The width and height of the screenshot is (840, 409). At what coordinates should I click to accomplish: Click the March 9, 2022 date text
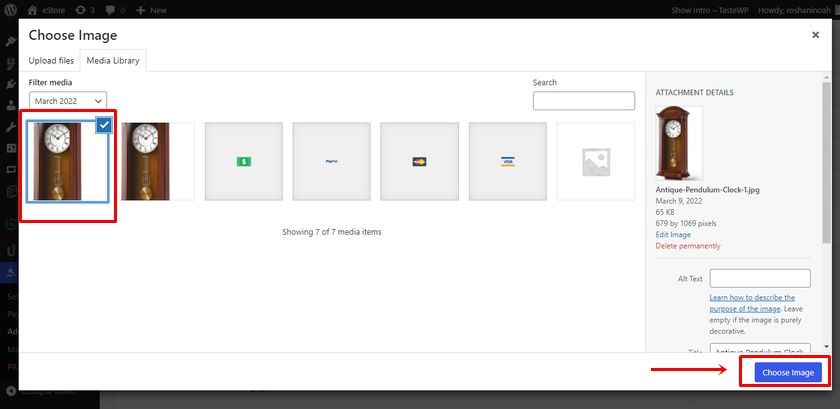[x=679, y=201]
